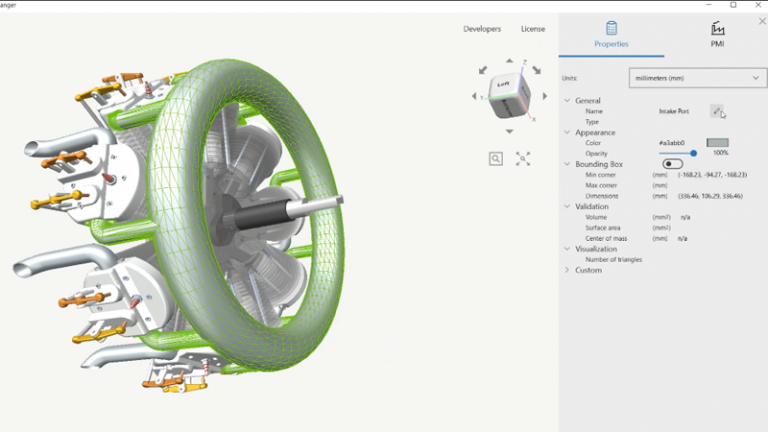Open the Units millimeters dropdown

point(697,78)
